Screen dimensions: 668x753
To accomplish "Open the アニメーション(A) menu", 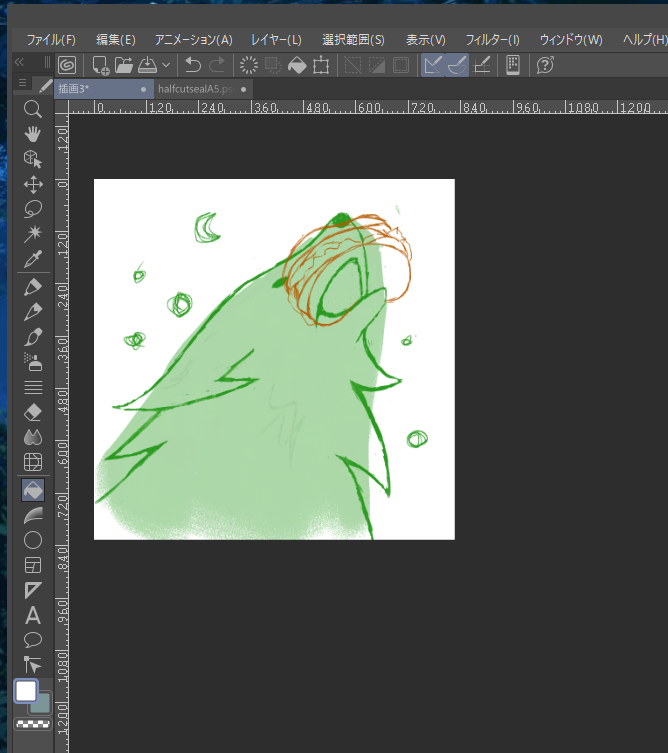I will pyautogui.click(x=194, y=39).
